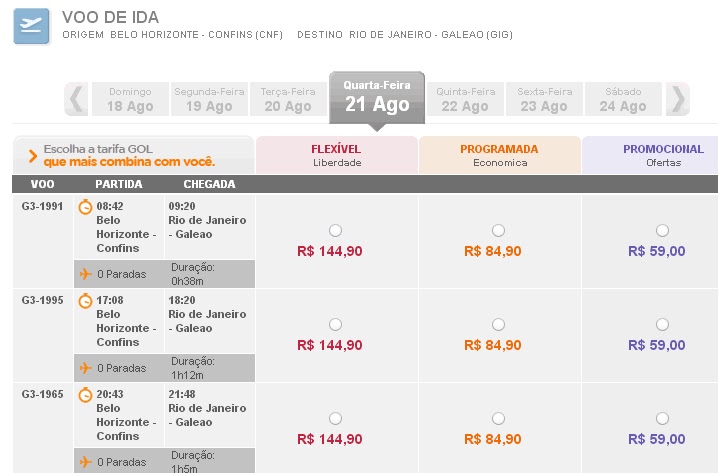Click the airplane icon beside Voo de Ida
719x473 pixels.
[x=31, y=26]
